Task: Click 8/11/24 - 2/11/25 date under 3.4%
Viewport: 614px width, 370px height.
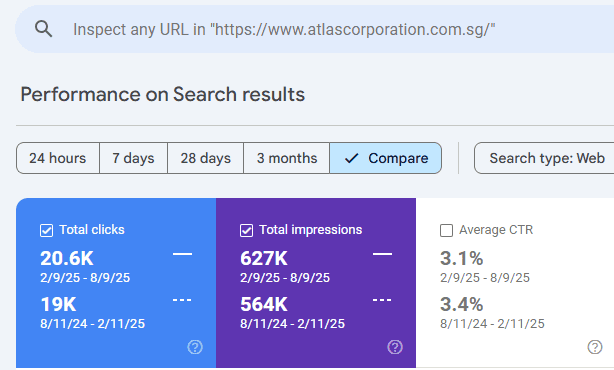Action: [x=492, y=324]
